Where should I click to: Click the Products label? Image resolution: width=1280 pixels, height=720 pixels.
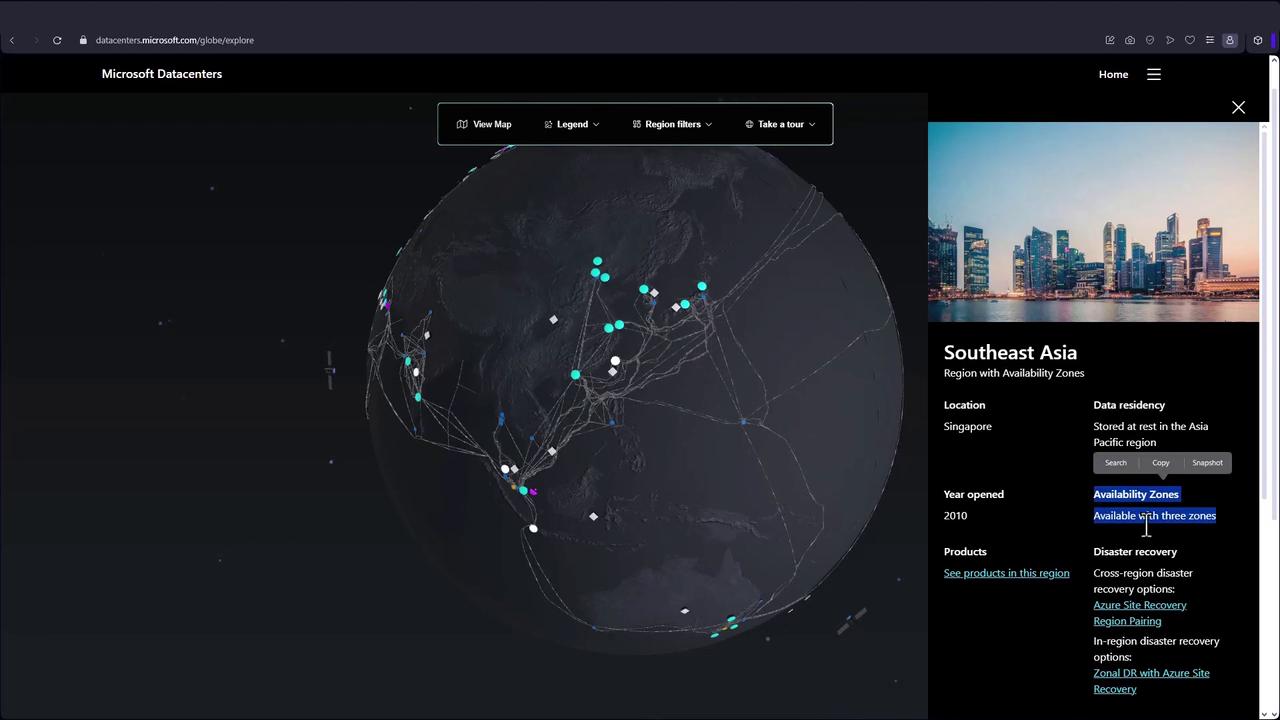pos(965,552)
